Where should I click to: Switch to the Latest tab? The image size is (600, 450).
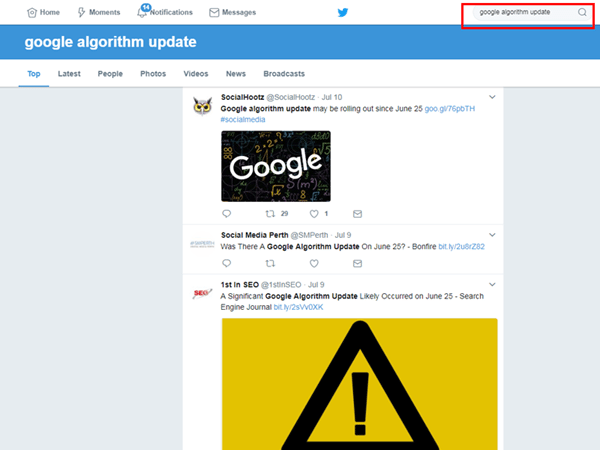click(x=69, y=73)
